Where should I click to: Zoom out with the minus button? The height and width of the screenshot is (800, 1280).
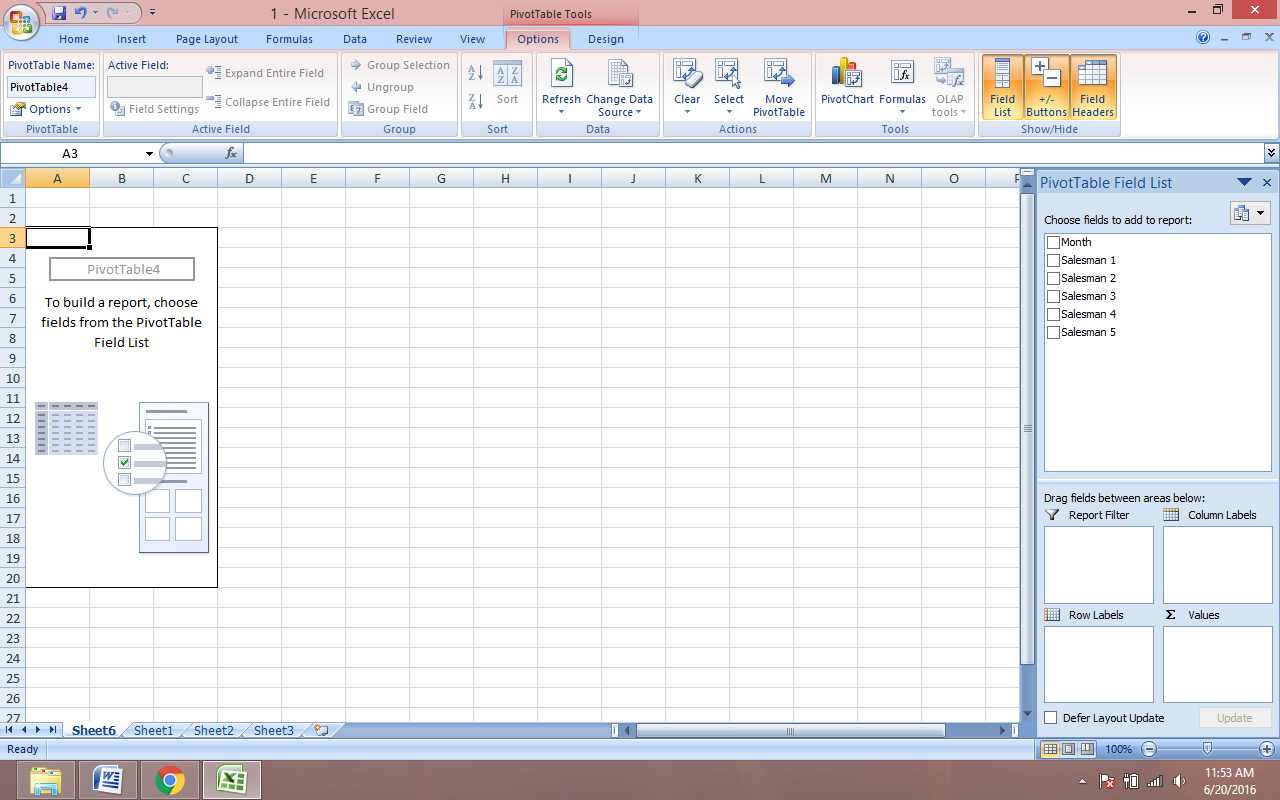1149,749
